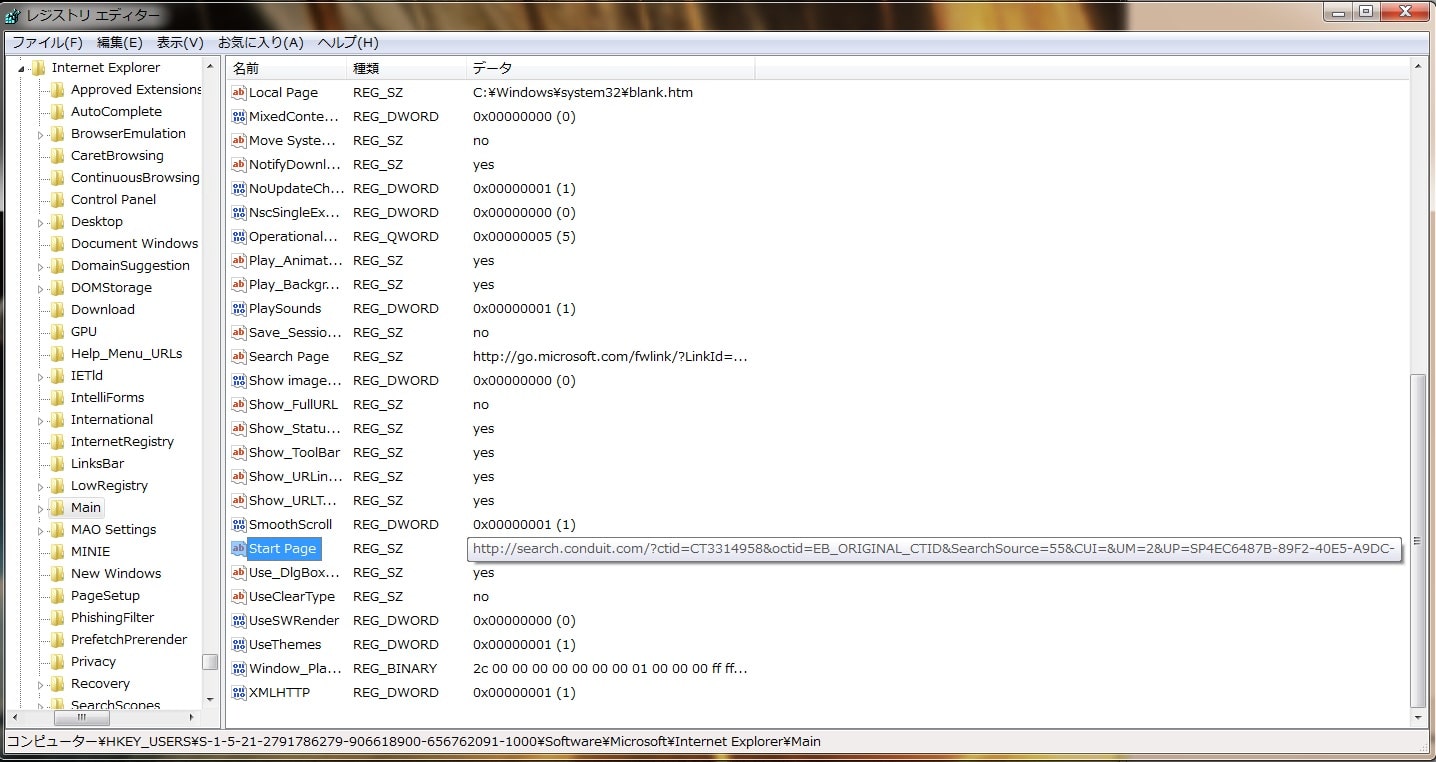This screenshot has height=762, width=1436.
Task: Select the MAO Settings key
Action: pos(113,529)
